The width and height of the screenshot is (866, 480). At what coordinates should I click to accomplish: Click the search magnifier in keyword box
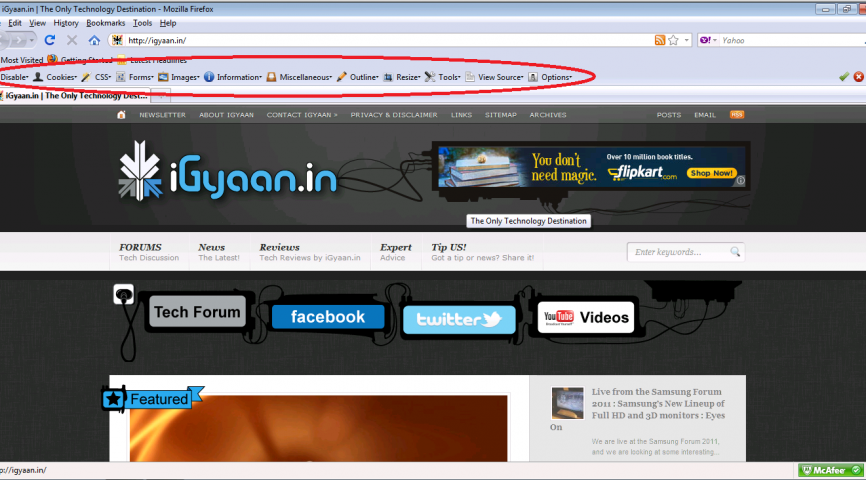coord(735,252)
